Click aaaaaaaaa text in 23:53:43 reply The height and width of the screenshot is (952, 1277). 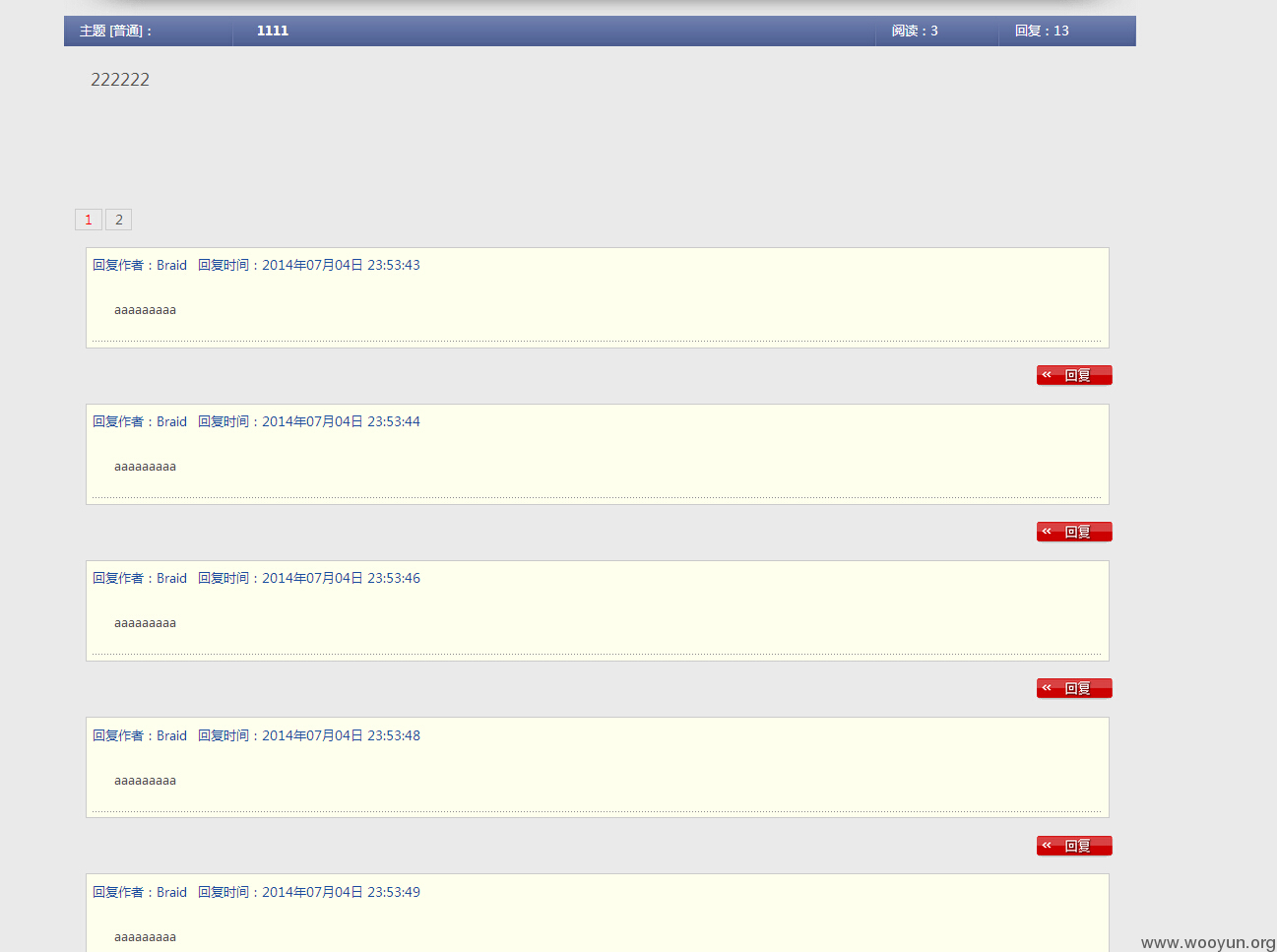click(145, 310)
